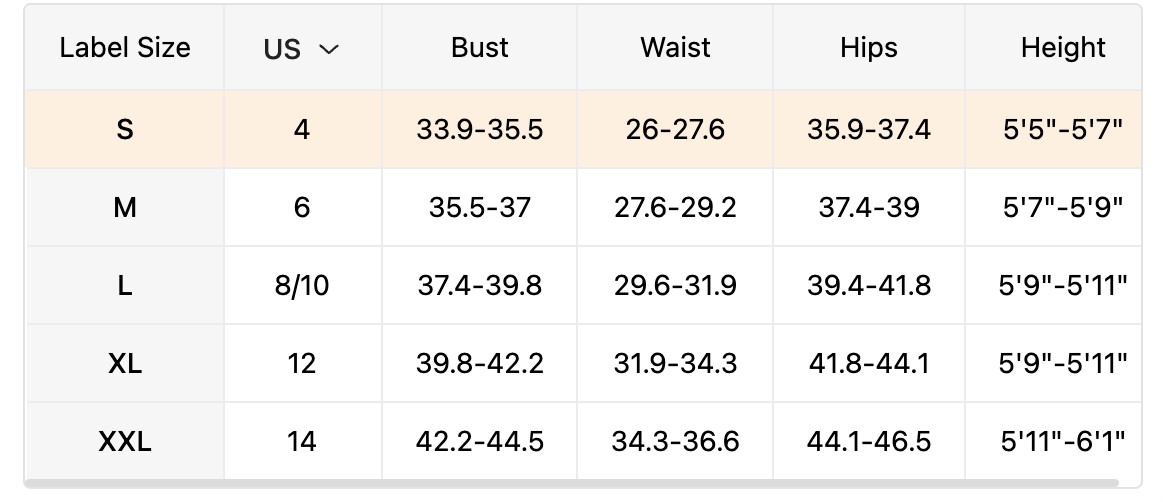
Task: Click the US size 8/10 cell
Action: click(x=302, y=285)
